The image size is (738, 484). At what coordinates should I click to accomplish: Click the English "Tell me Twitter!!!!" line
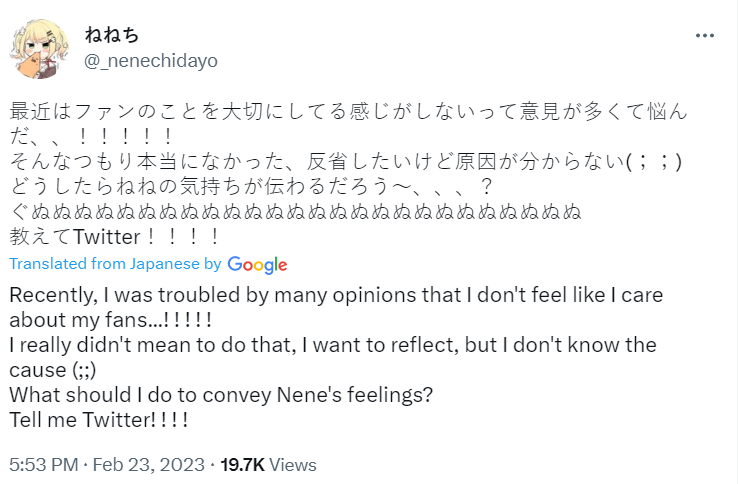(x=98, y=420)
